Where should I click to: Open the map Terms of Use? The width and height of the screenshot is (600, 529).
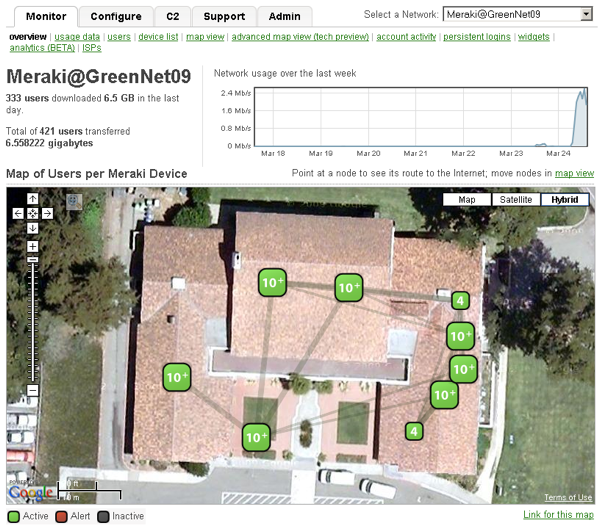point(568,497)
